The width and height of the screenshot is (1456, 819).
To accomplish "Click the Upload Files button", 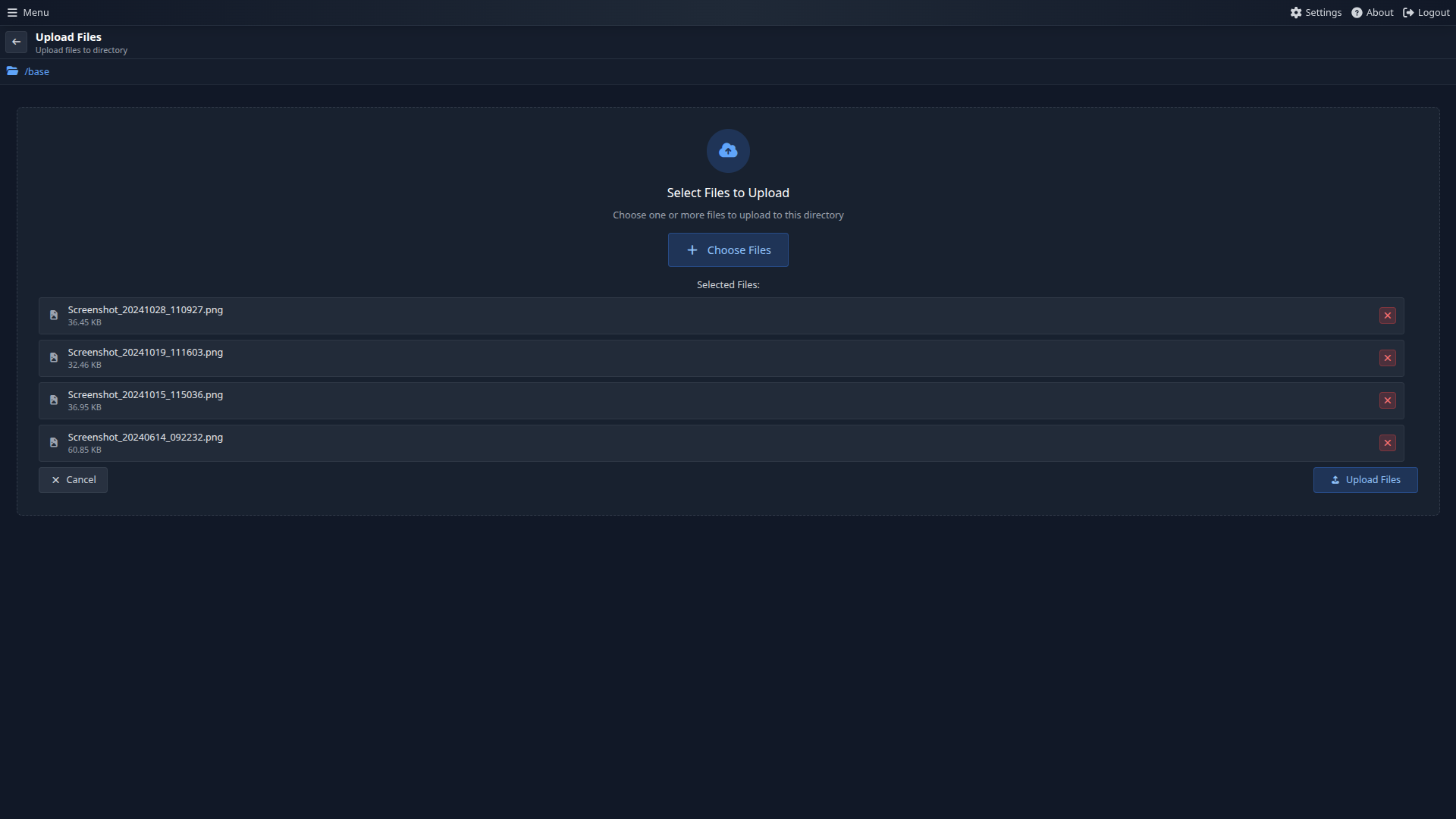I will (1365, 480).
